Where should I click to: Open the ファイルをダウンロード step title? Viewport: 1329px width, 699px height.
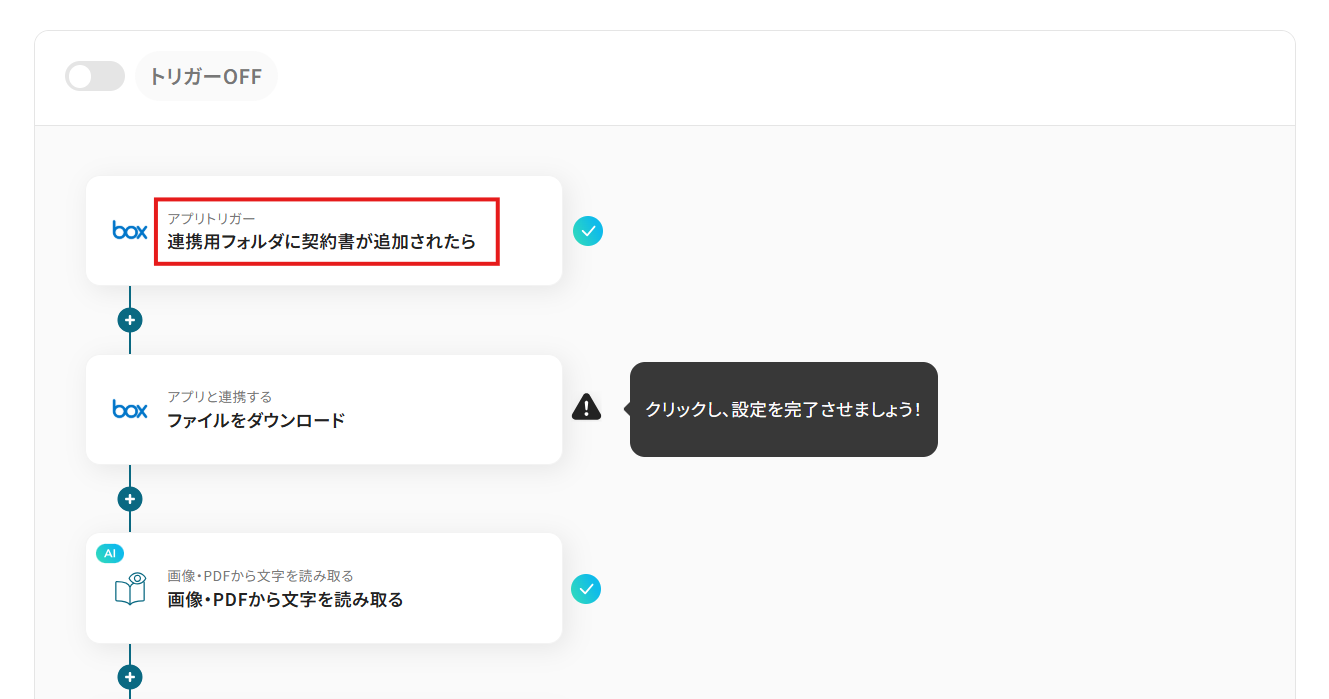click(256, 420)
